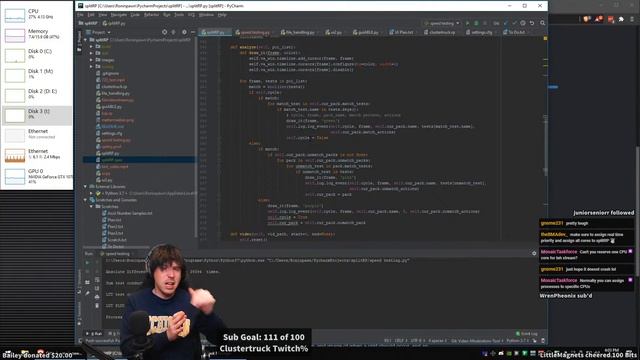Open the Tools menu
Viewport: 640px width, 360px height.
point(179,15)
